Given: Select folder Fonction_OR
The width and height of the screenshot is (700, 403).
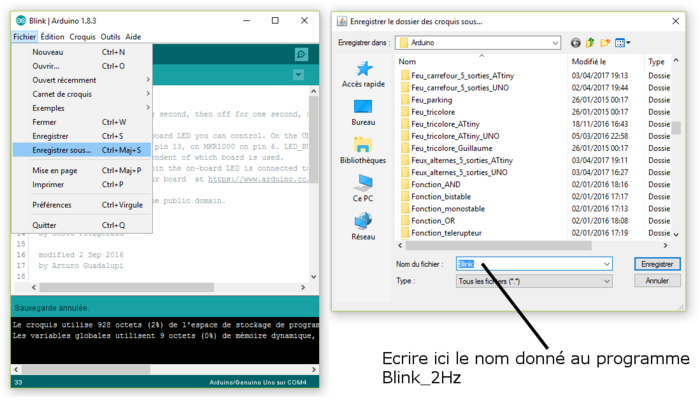Looking at the screenshot, I should (x=433, y=220).
